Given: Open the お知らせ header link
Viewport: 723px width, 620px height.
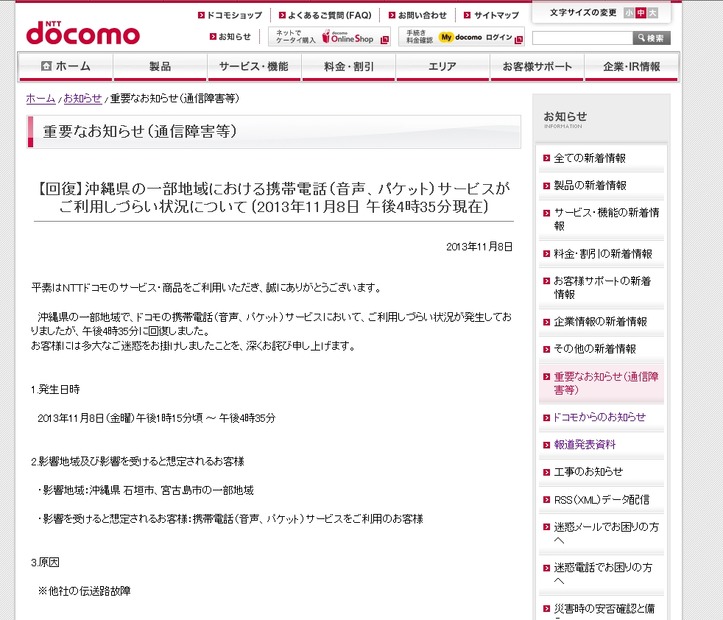Looking at the screenshot, I should point(230,36).
